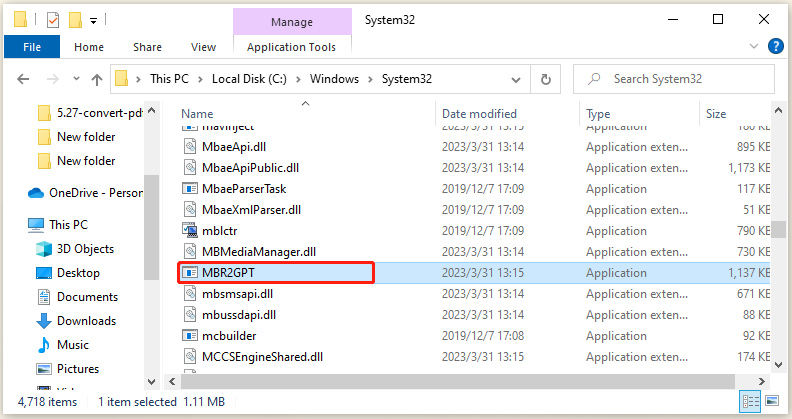Go up one folder level
The height and width of the screenshot is (419, 792).
click(97, 79)
